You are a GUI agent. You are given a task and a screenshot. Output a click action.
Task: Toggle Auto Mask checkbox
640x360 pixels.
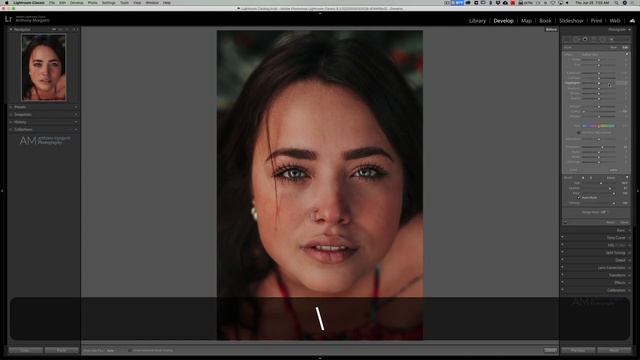(579, 198)
